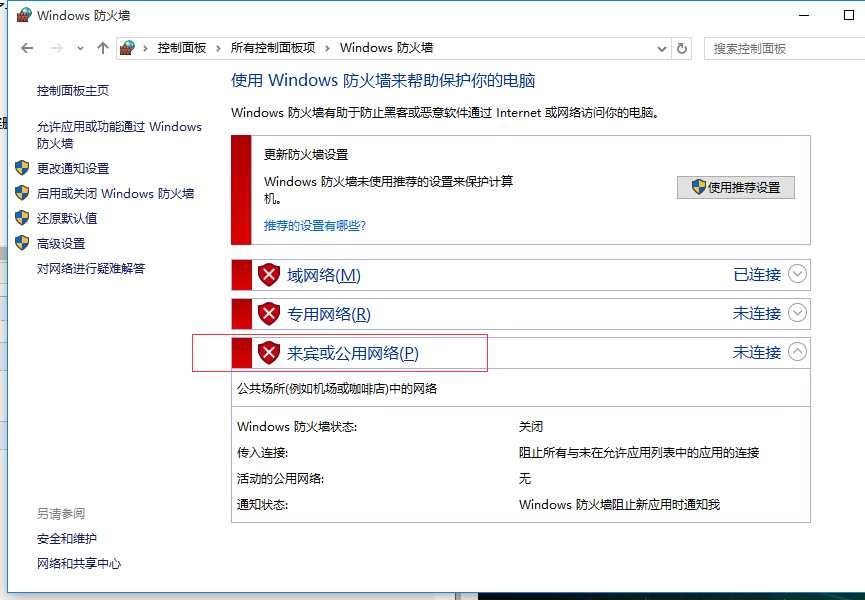Click 更新防火墙设置 heading
Screen dimensions: 865x600
pyautogui.click(x=306, y=154)
